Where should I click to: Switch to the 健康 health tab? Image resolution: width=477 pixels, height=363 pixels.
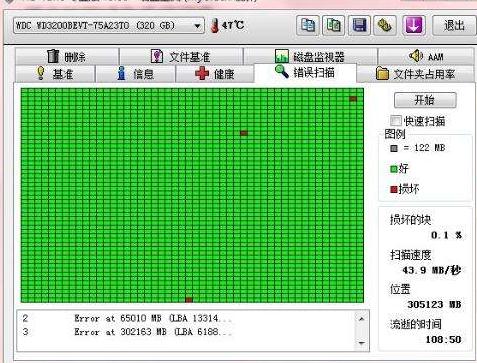[x=215, y=73]
